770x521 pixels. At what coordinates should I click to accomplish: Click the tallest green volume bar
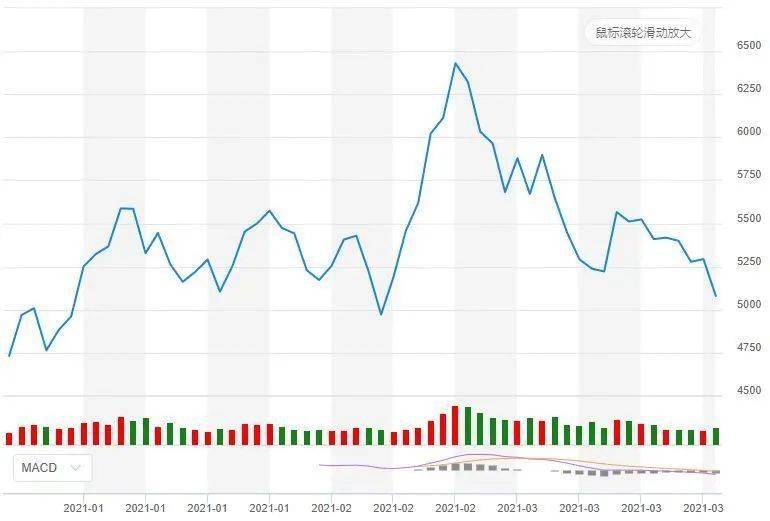tap(468, 426)
